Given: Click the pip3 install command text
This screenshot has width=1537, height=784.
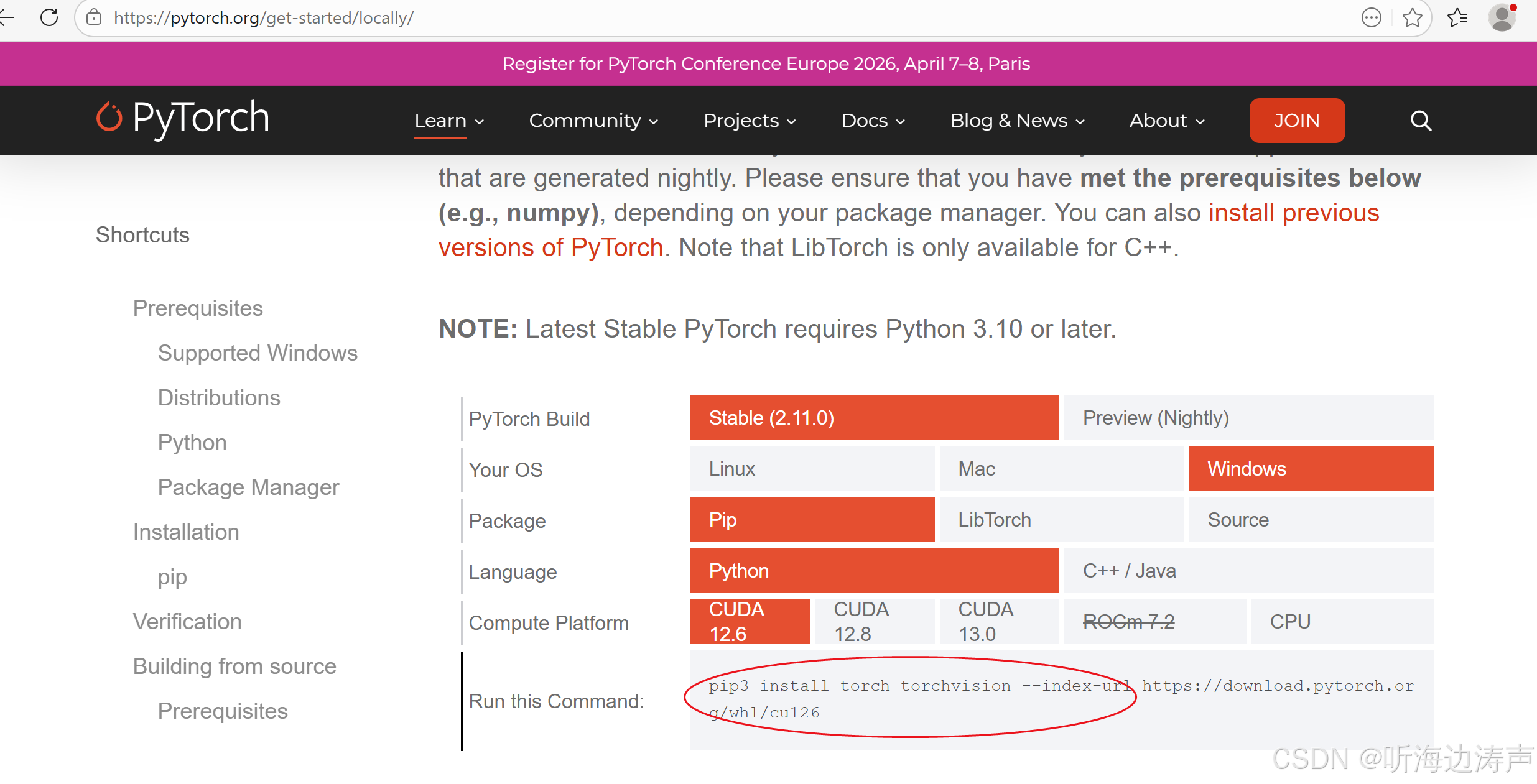Looking at the screenshot, I should coord(1061,699).
